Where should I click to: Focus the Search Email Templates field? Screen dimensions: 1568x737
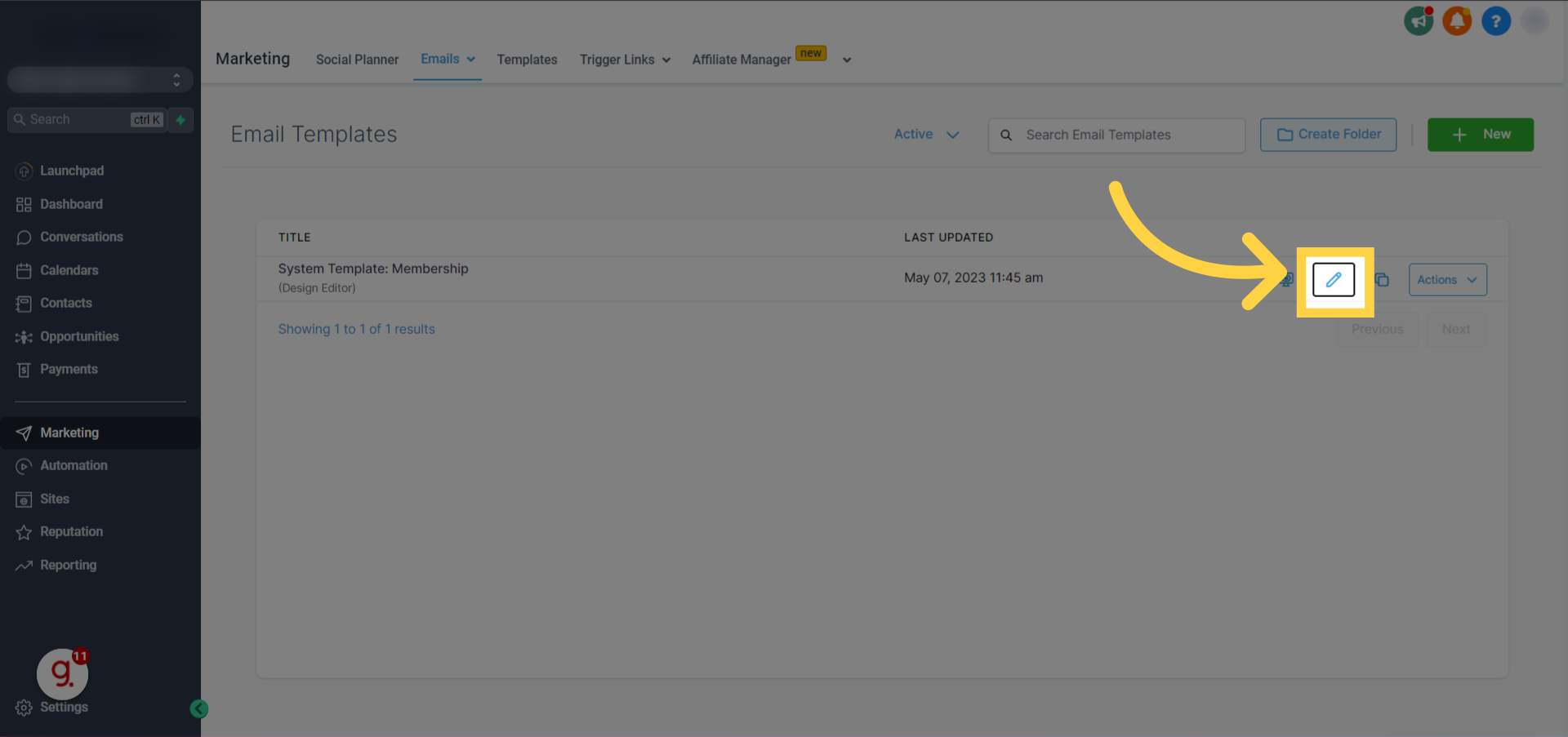coord(1116,135)
